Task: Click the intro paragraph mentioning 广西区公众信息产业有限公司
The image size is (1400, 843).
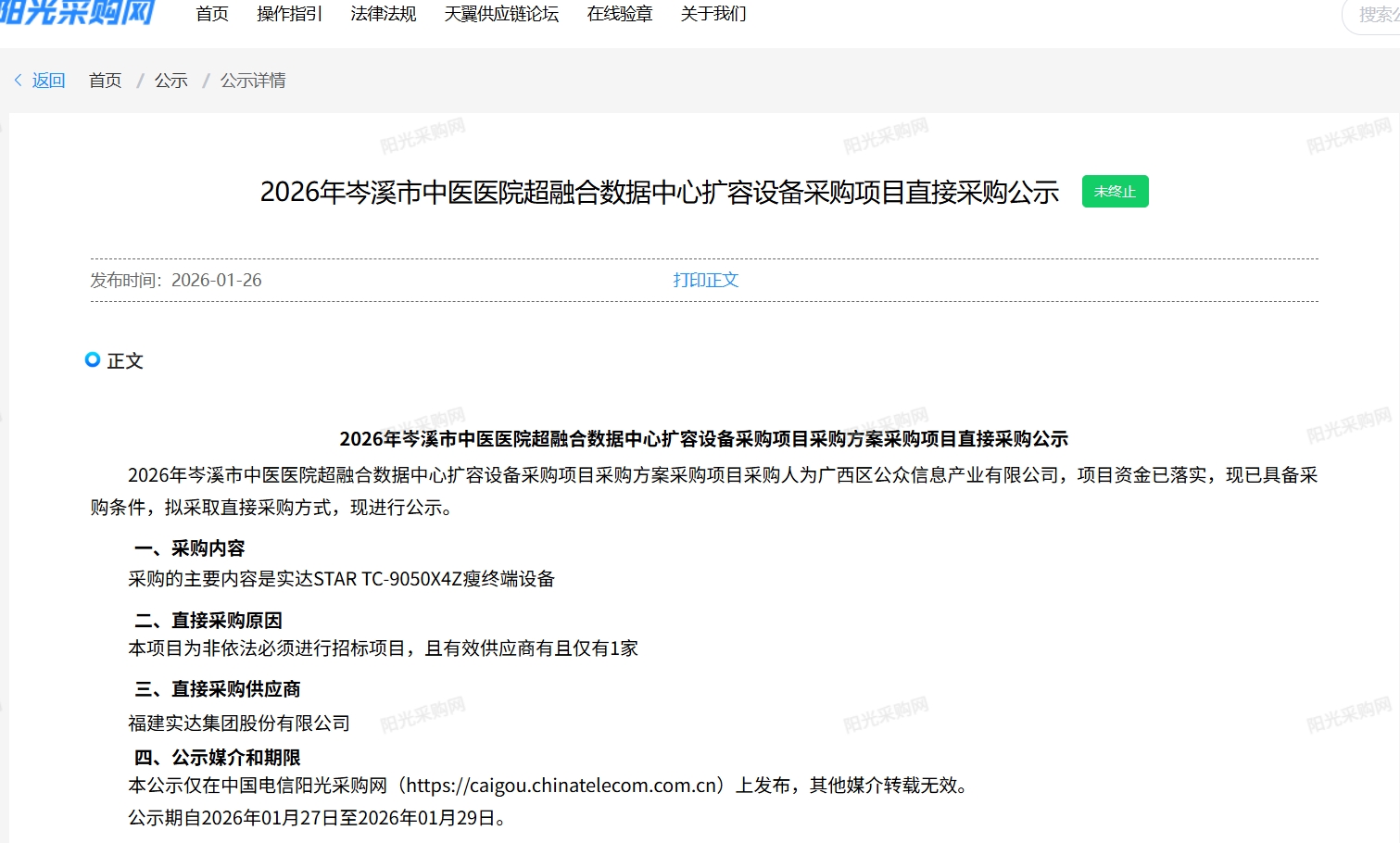Action: coord(704,491)
